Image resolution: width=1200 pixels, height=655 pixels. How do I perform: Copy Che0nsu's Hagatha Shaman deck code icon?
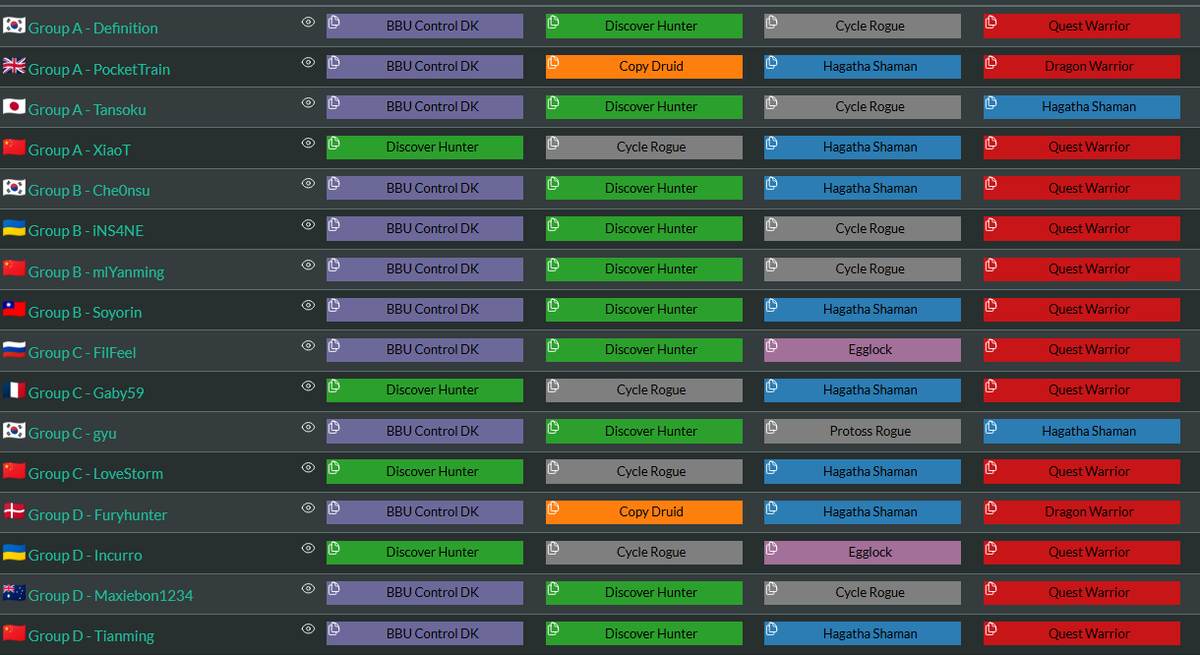(771, 183)
